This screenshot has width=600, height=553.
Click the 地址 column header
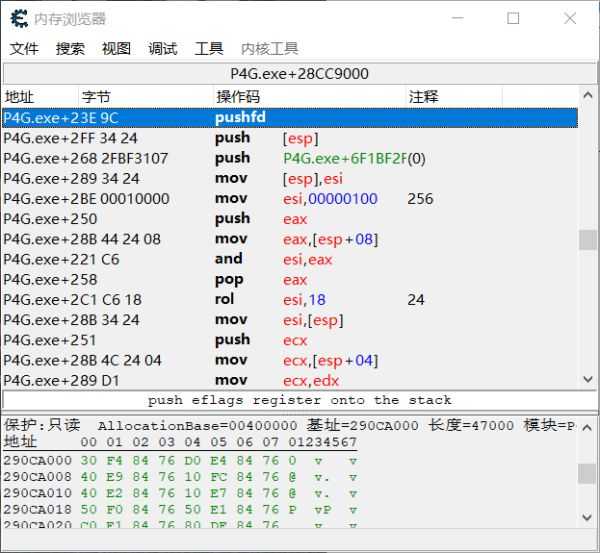click(x=20, y=97)
